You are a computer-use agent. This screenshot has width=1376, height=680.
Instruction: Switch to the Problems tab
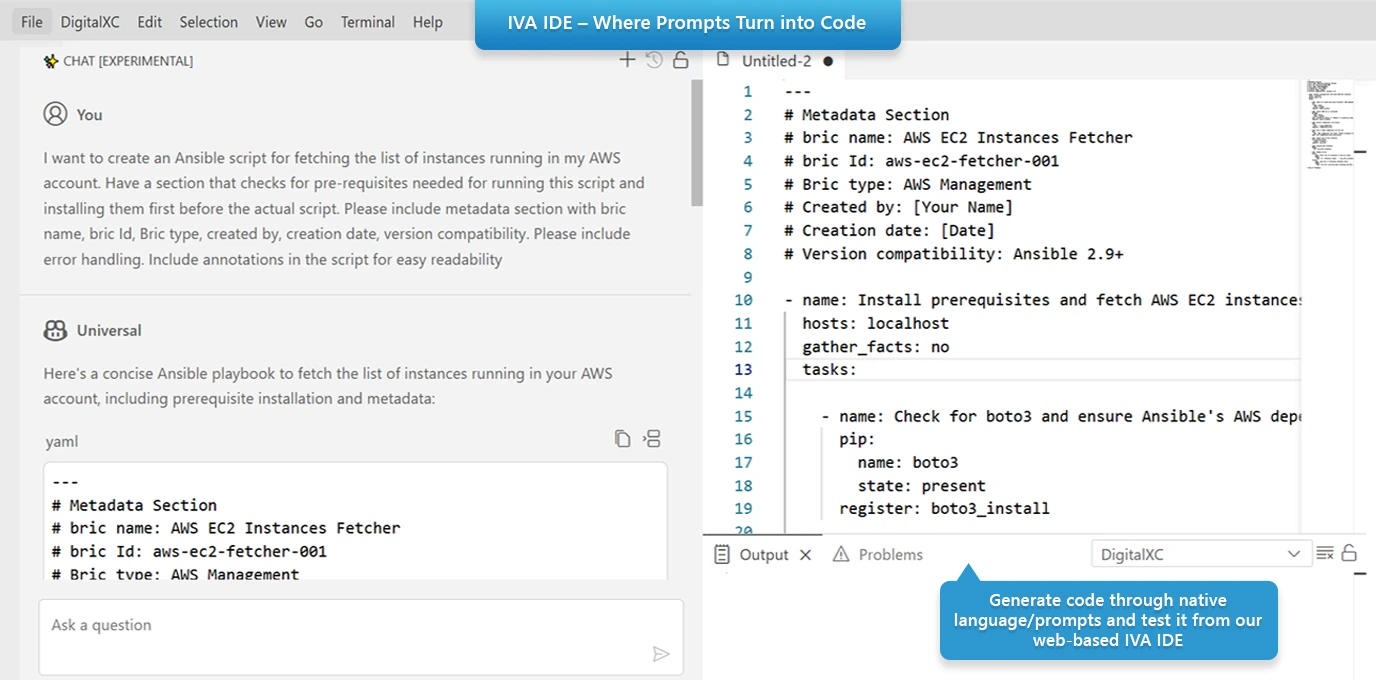(878, 555)
